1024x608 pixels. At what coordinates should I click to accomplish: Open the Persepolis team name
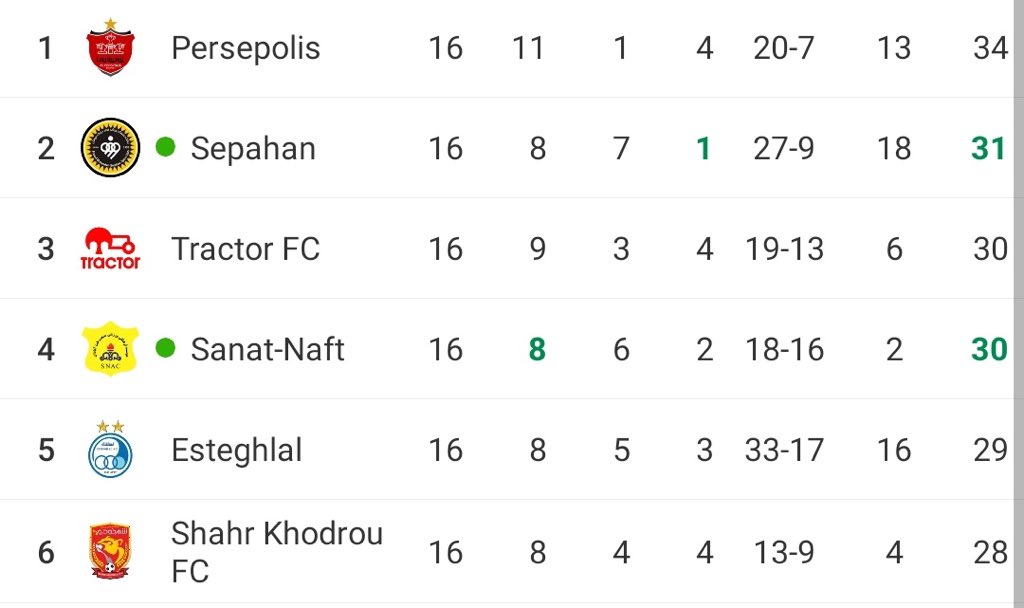point(246,48)
